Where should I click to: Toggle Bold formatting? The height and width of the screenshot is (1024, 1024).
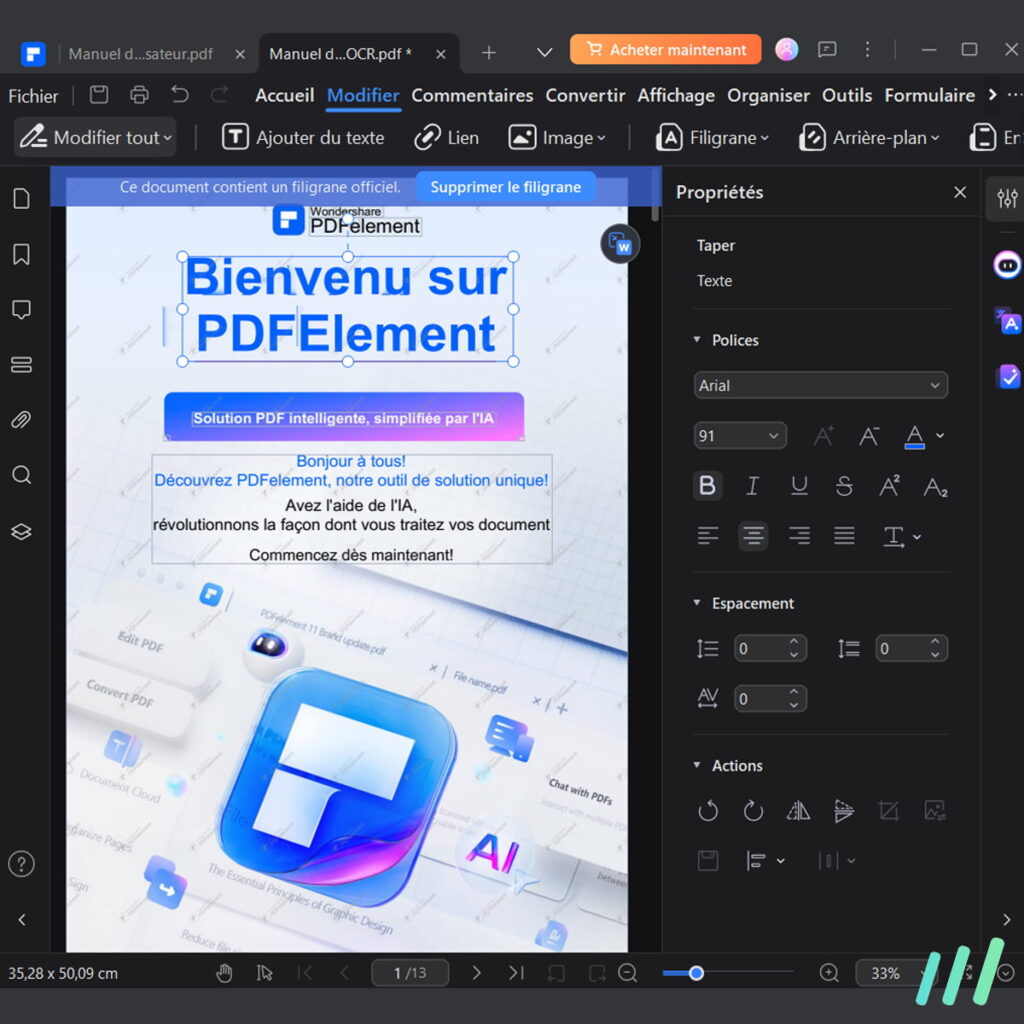click(707, 486)
